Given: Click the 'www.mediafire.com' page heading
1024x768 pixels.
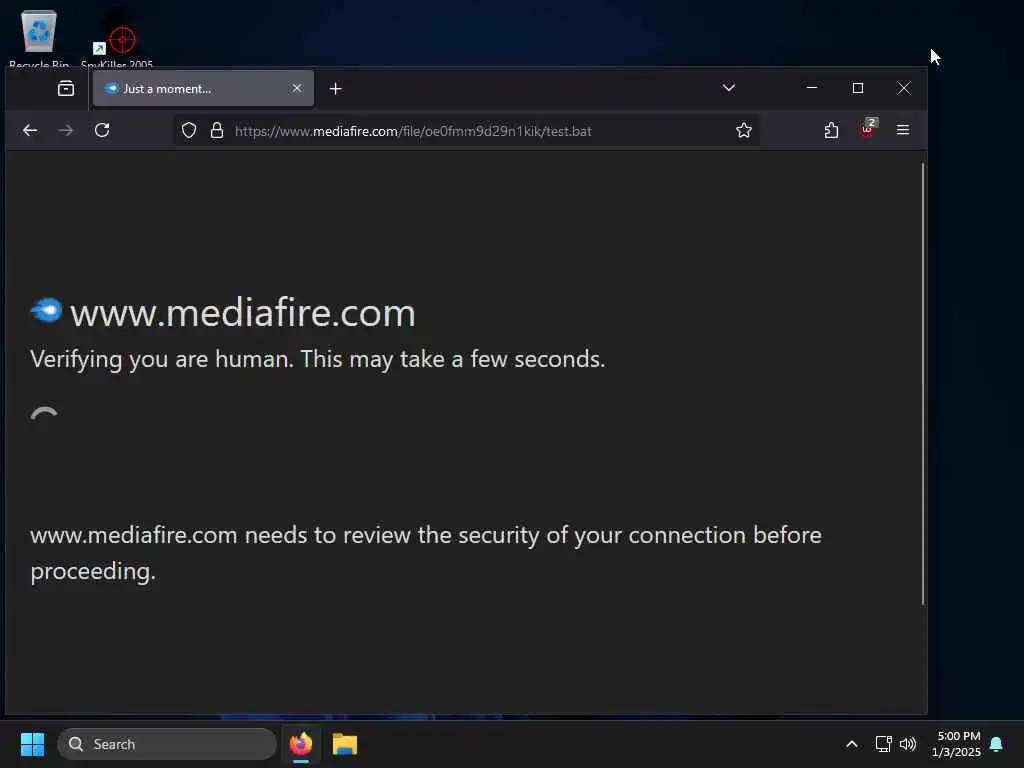Looking at the screenshot, I should [x=242, y=313].
